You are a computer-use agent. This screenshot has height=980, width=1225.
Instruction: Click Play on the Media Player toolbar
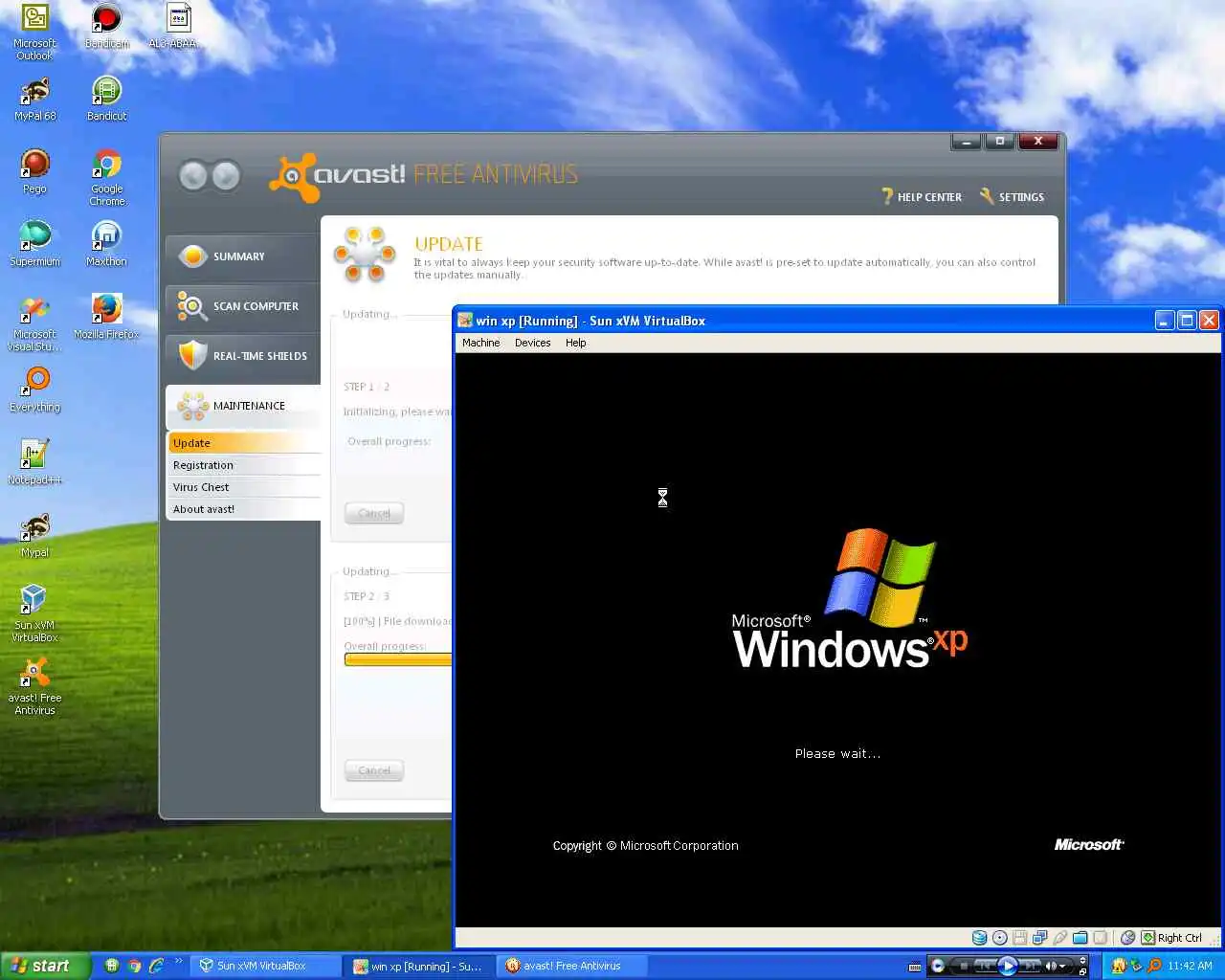[1008, 966]
